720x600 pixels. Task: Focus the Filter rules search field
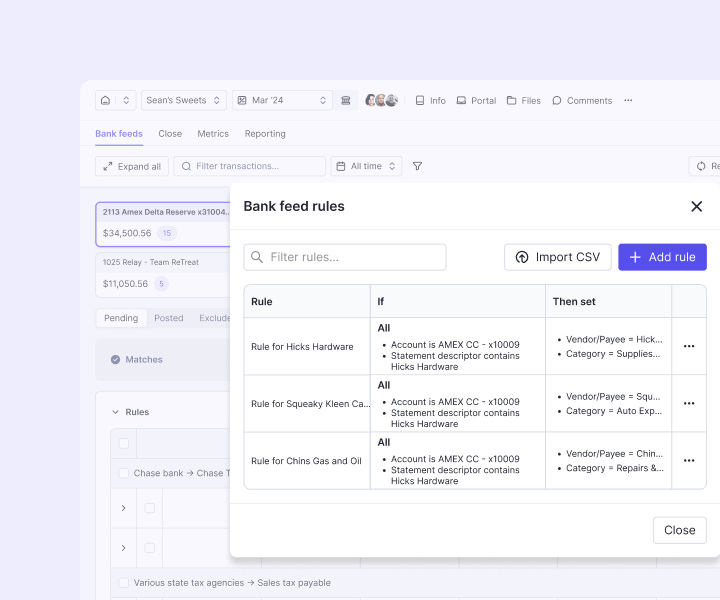click(x=345, y=257)
